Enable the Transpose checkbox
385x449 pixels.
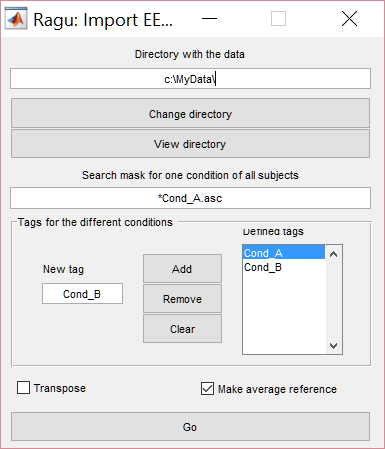23,388
